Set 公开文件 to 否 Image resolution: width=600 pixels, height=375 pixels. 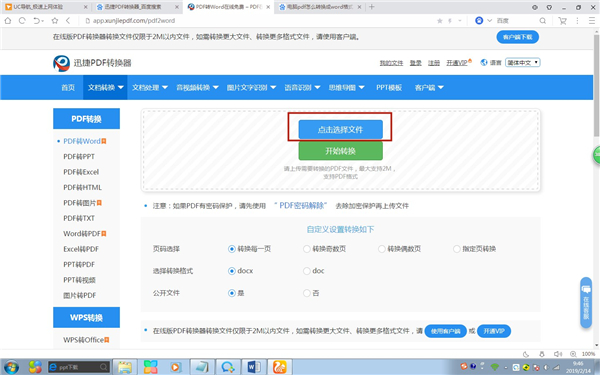coord(307,293)
